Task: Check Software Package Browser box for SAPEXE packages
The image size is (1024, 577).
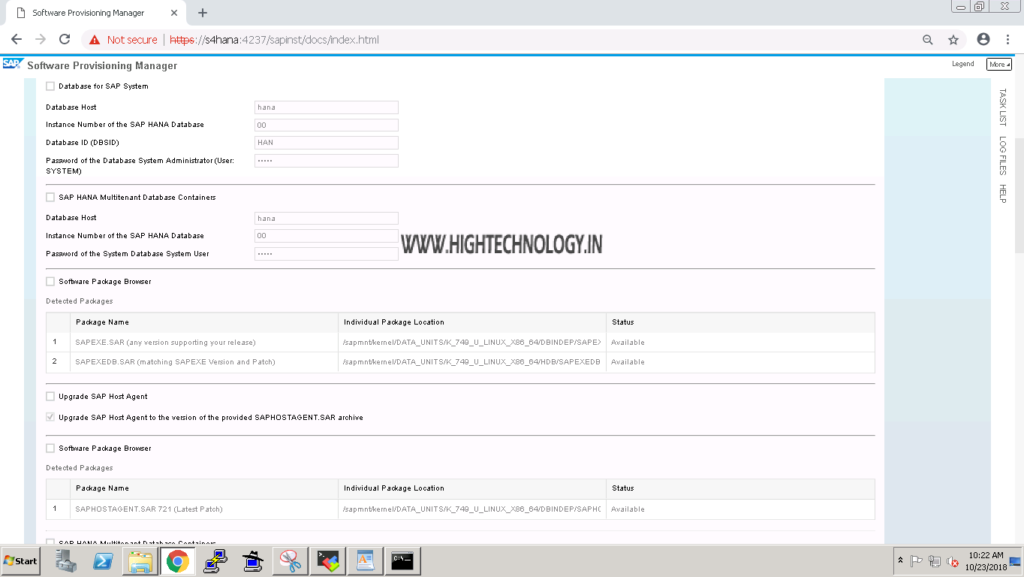Action: (x=50, y=281)
